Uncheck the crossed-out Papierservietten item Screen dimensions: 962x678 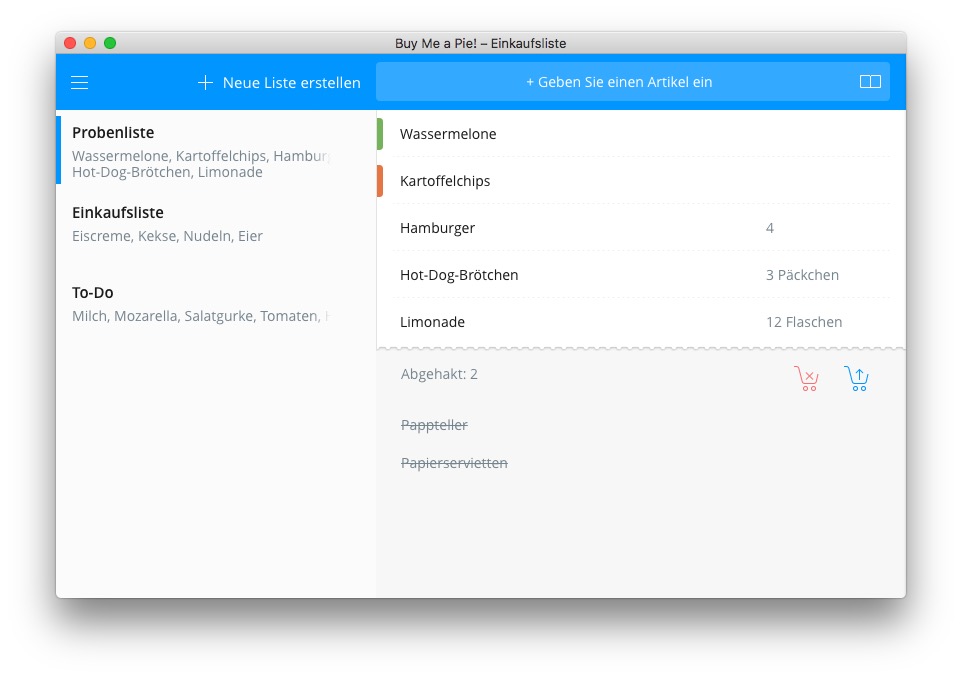[x=454, y=463]
